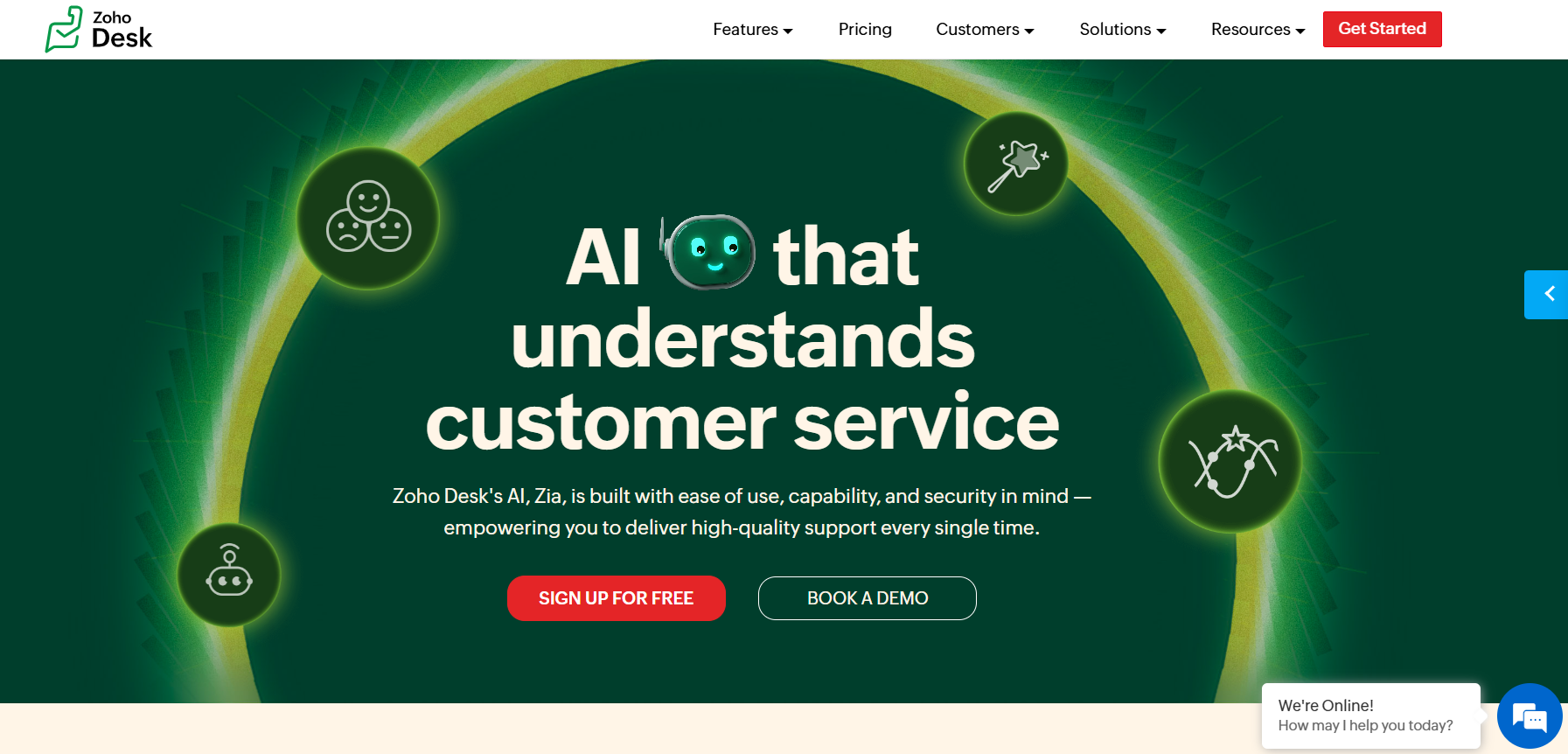This screenshot has width=1568, height=754.
Task: Open the Features dropdown menu
Action: (752, 30)
